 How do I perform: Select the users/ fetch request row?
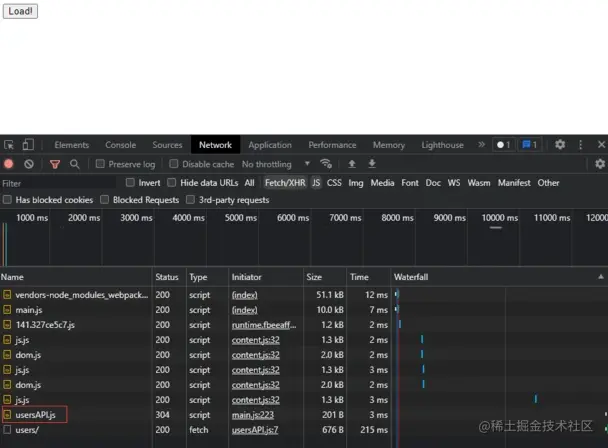coord(304,430)
